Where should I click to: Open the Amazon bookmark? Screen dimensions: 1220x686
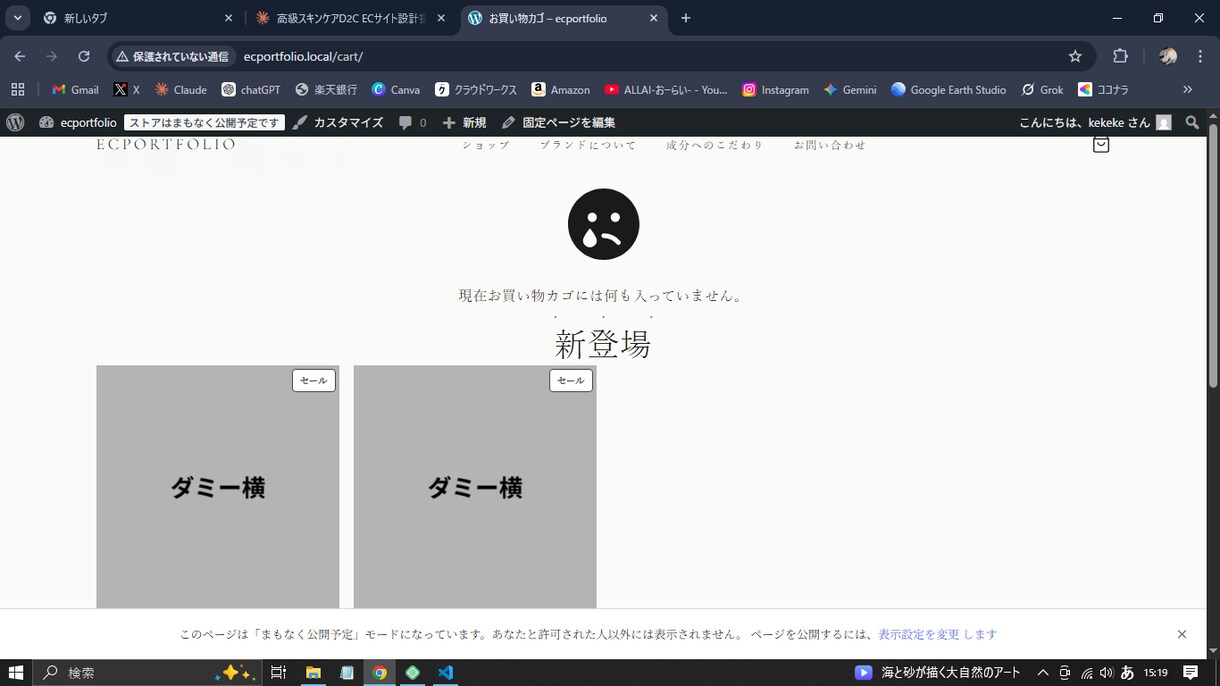coord(560,89)
